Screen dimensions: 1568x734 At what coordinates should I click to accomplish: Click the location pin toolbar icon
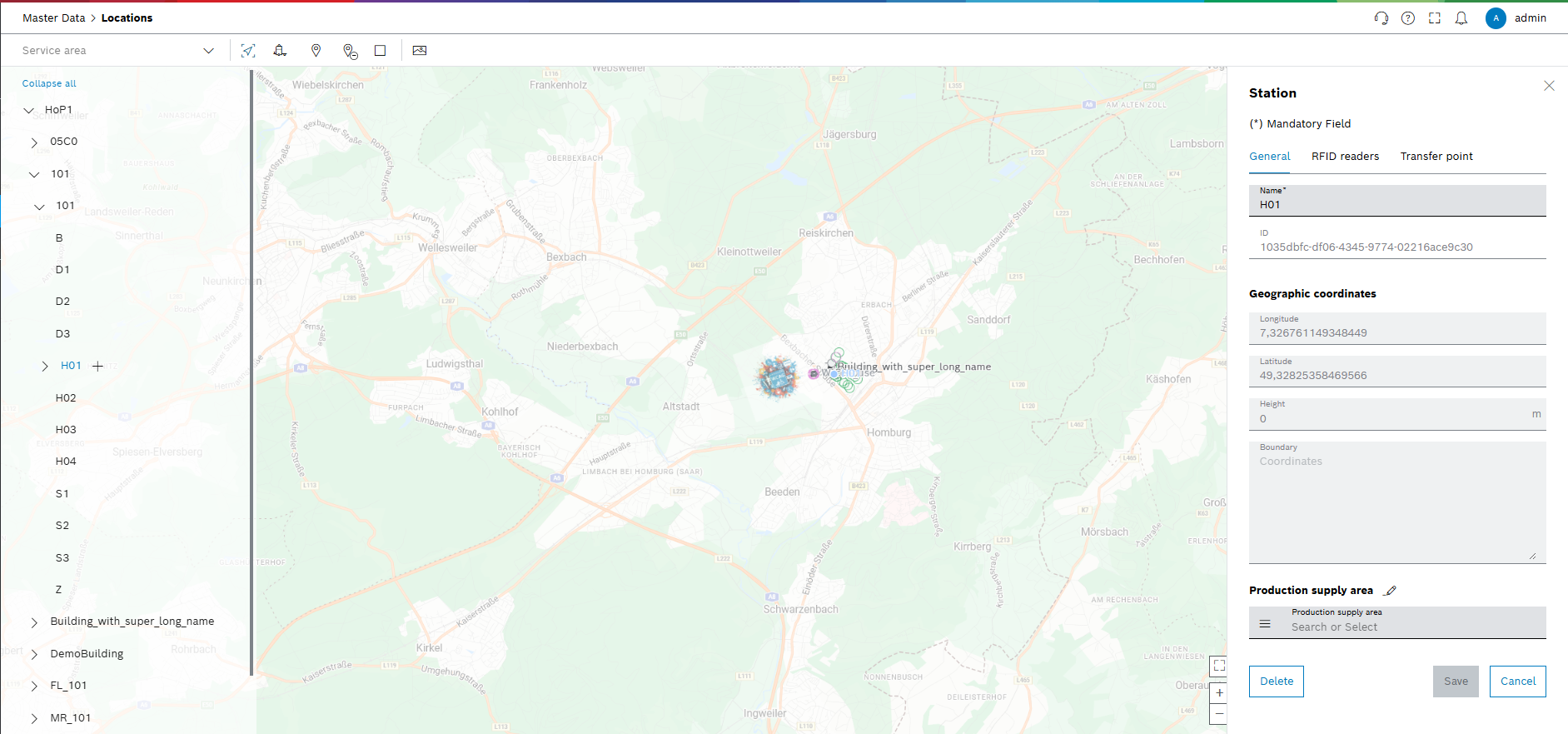click(x=316, y=51)
